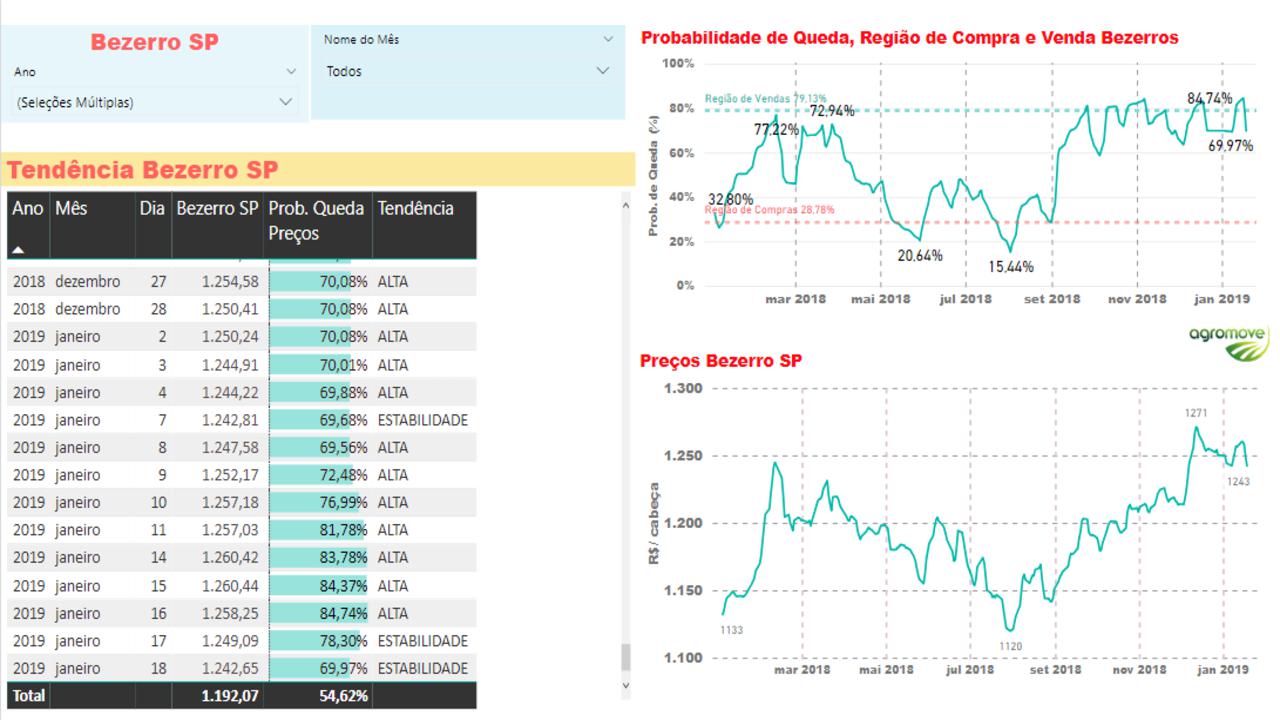Click the 84,37% cell for janeiro 15
The height and width of the screenshot is (720, 1280).
(318, 585)
